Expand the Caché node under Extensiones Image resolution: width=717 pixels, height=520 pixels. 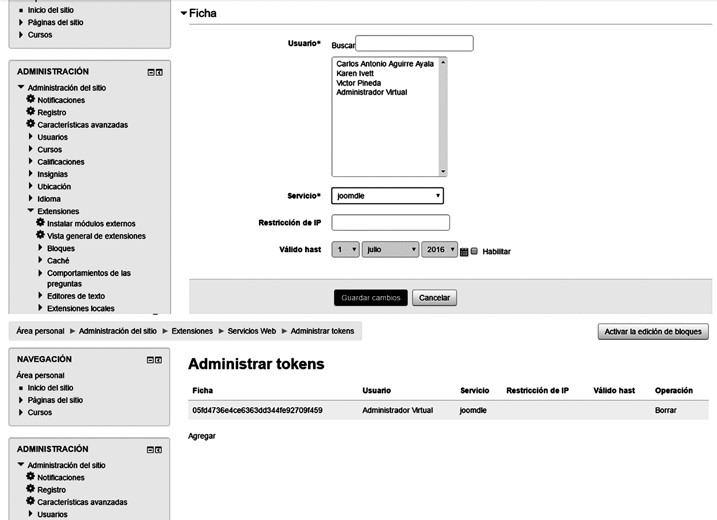click(x=40, y=260)
